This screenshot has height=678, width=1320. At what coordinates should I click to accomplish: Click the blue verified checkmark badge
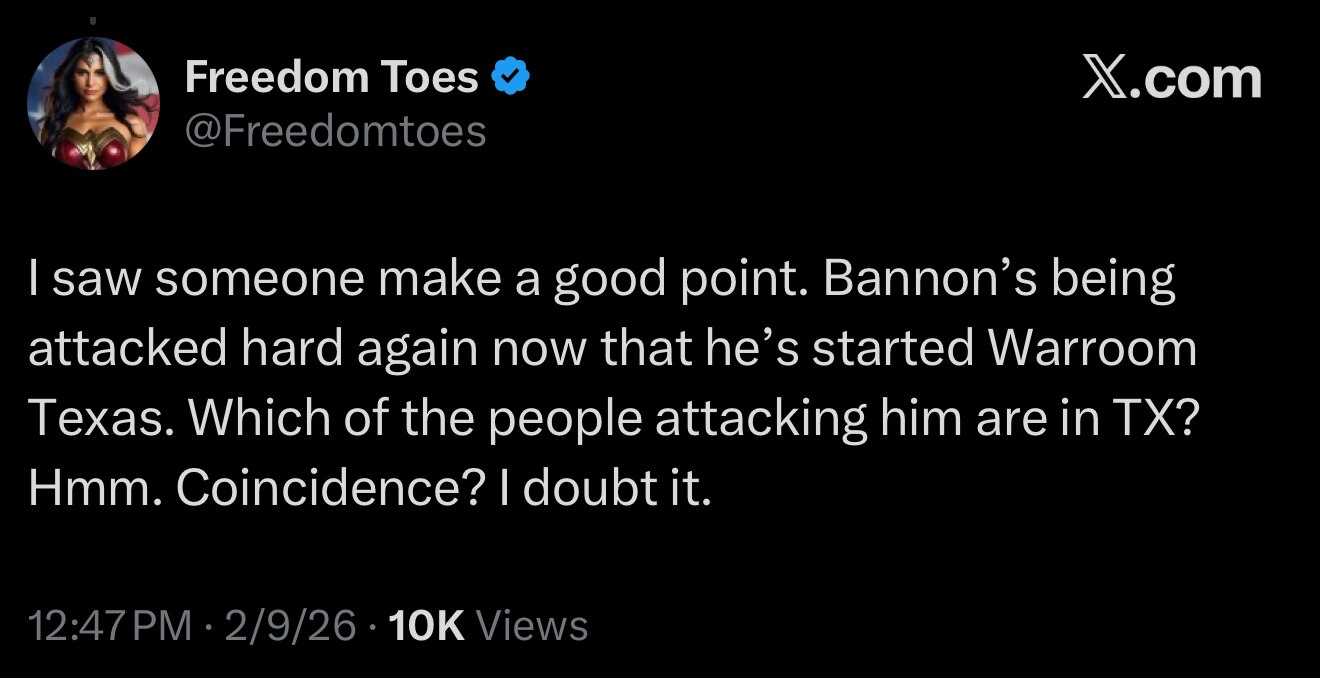(511, 77)
